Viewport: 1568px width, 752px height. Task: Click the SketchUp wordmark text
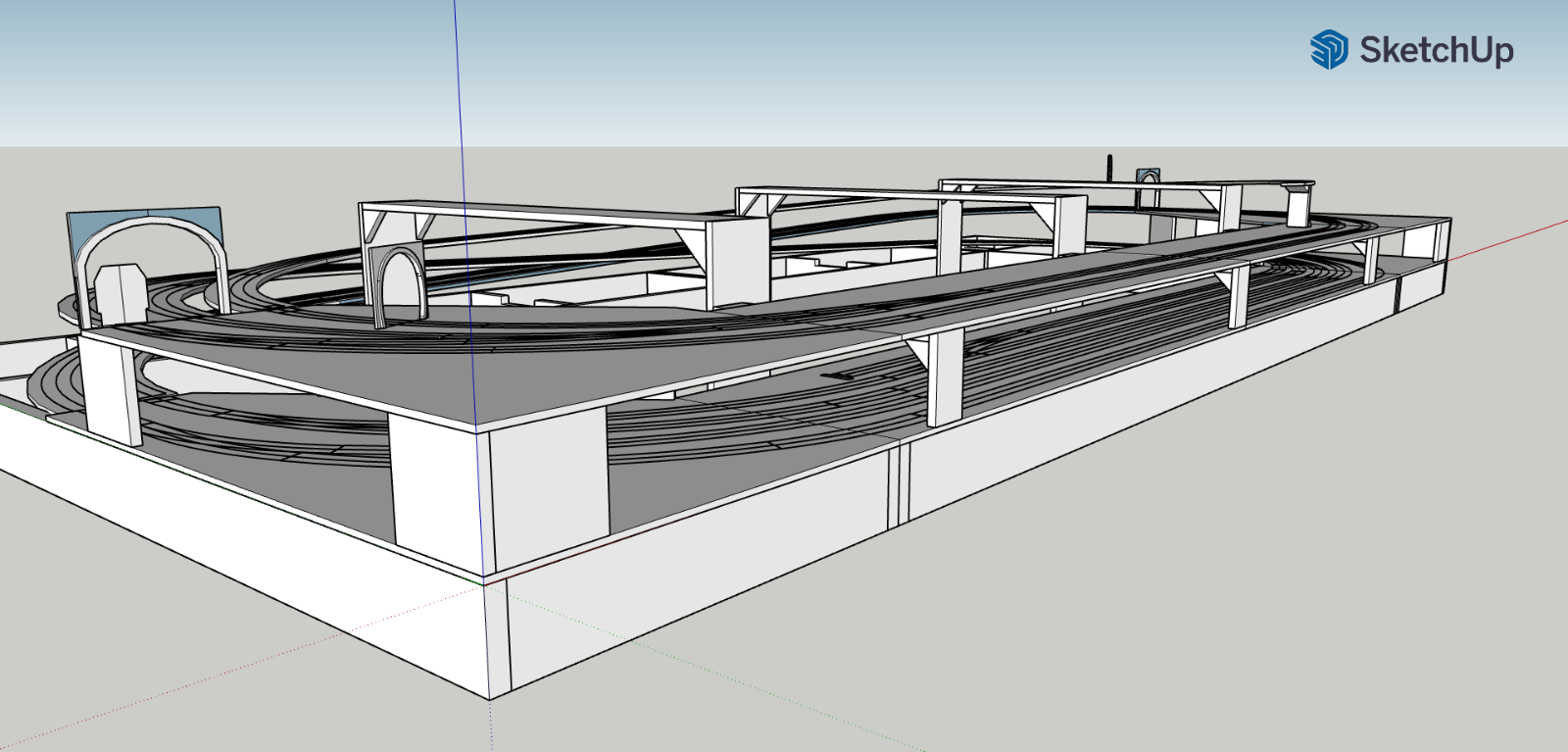click(1437, 50)
